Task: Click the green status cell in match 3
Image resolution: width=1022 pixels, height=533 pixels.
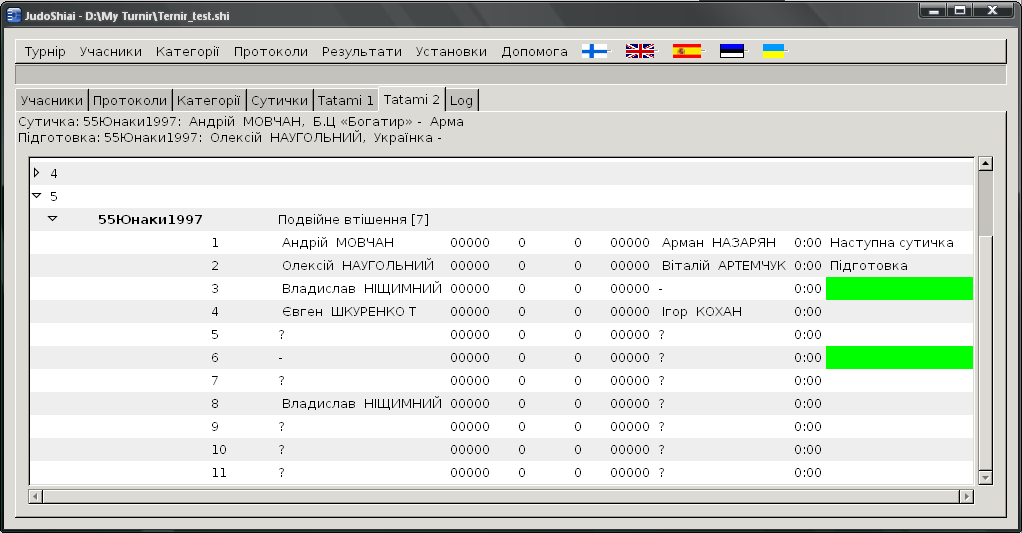Action: 898,288
